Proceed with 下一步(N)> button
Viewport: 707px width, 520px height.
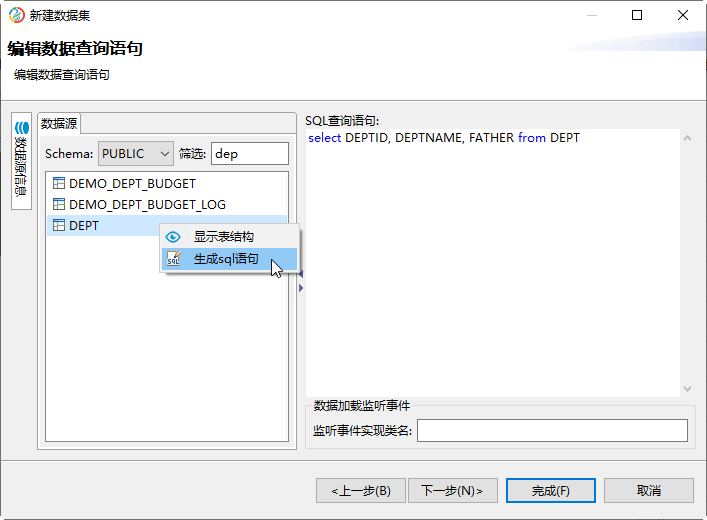click(x=452, y=490)
